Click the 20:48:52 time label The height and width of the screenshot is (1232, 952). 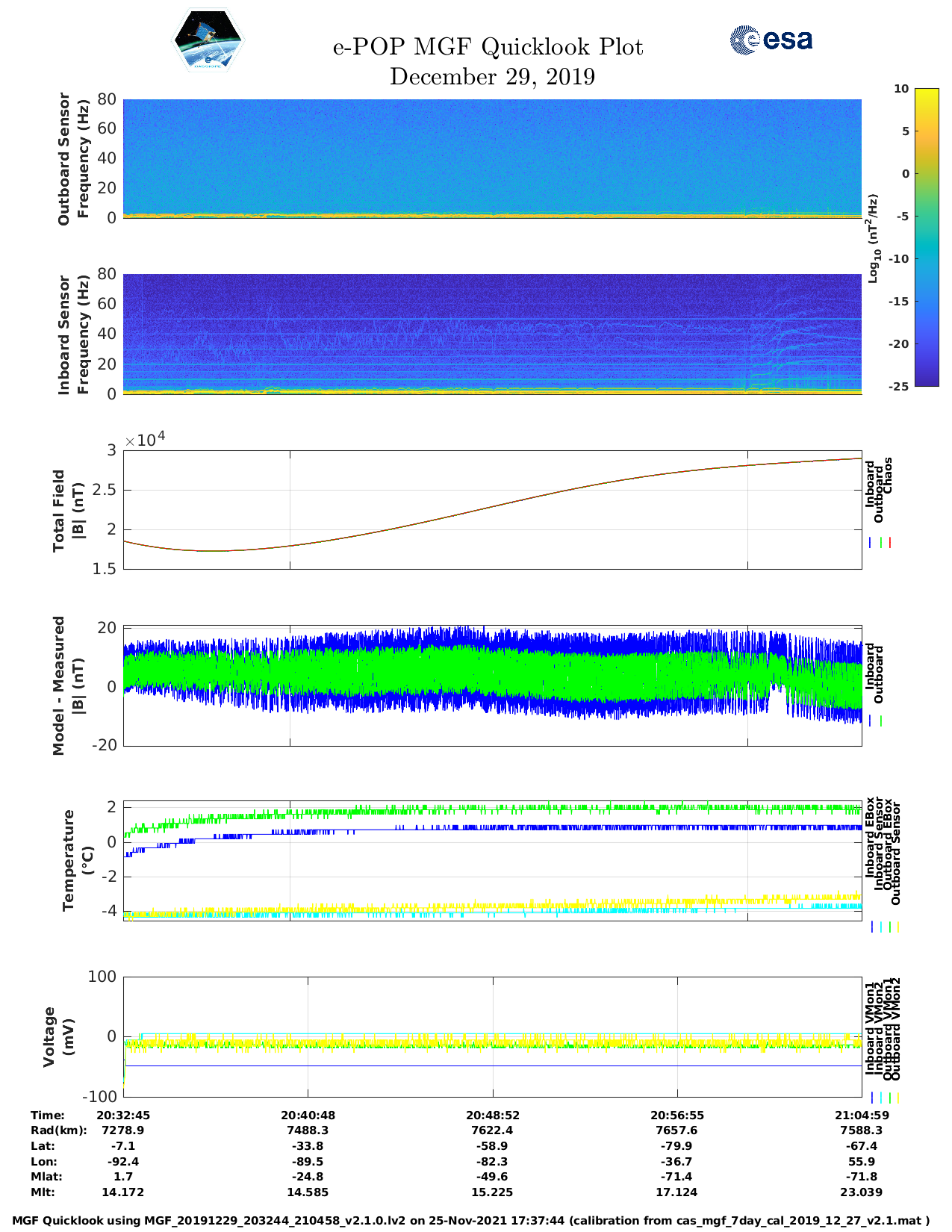click(x=492, y=1115)
